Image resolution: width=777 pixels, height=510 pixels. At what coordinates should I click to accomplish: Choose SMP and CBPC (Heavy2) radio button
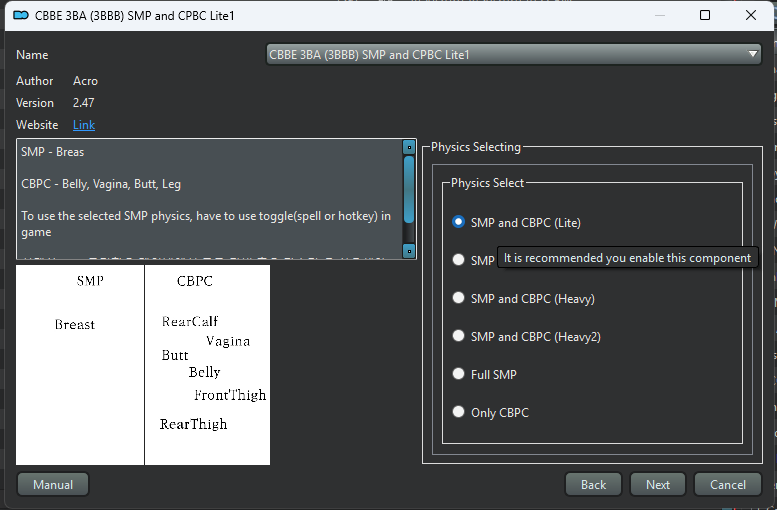coord(526,337)
